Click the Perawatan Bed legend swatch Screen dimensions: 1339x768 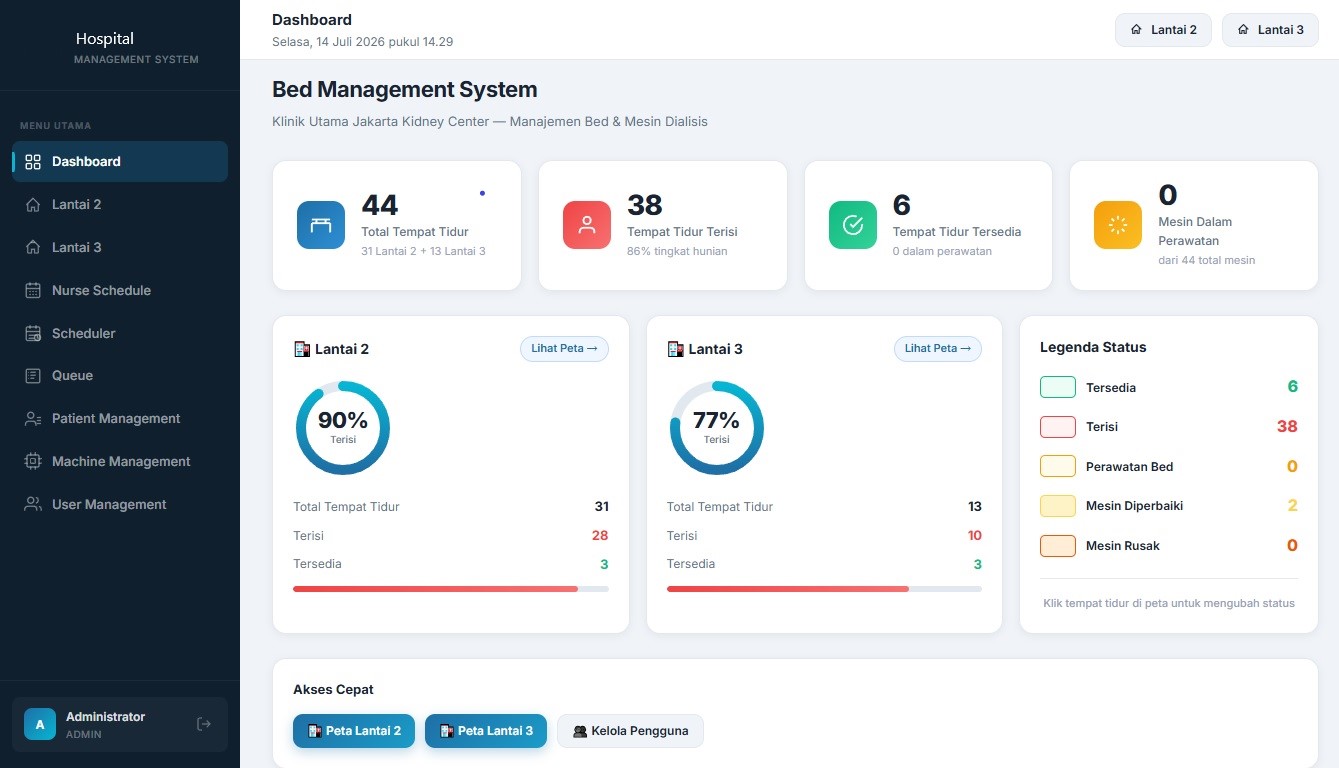[1058, 466]
